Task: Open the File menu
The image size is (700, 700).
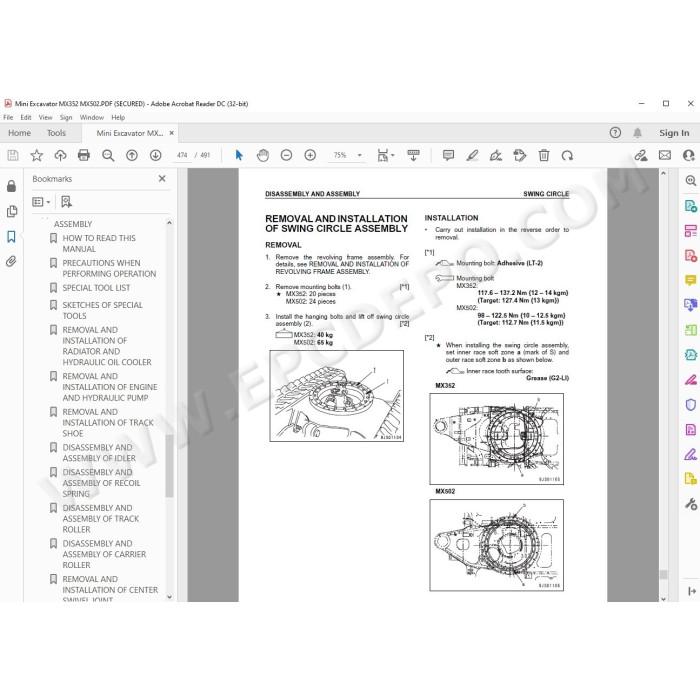Action: click(x=8, y=117)
